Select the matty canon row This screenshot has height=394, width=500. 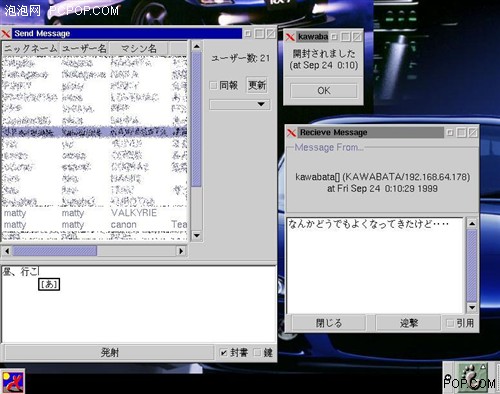click(95, 224)
